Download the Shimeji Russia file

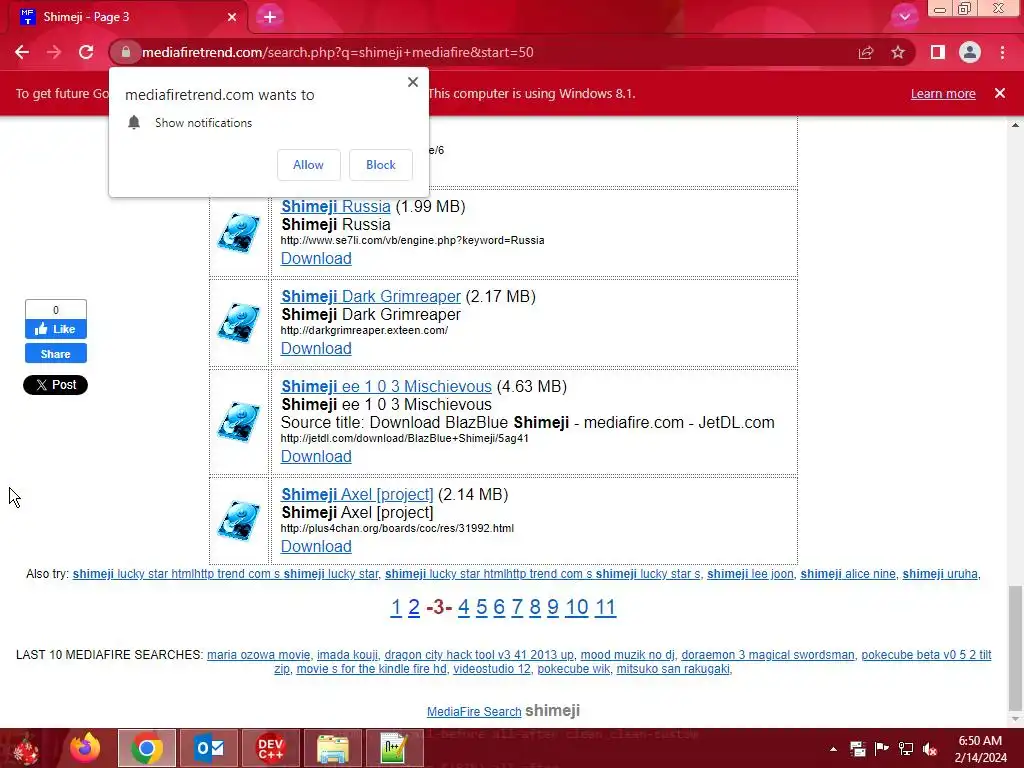click(316, 259)
